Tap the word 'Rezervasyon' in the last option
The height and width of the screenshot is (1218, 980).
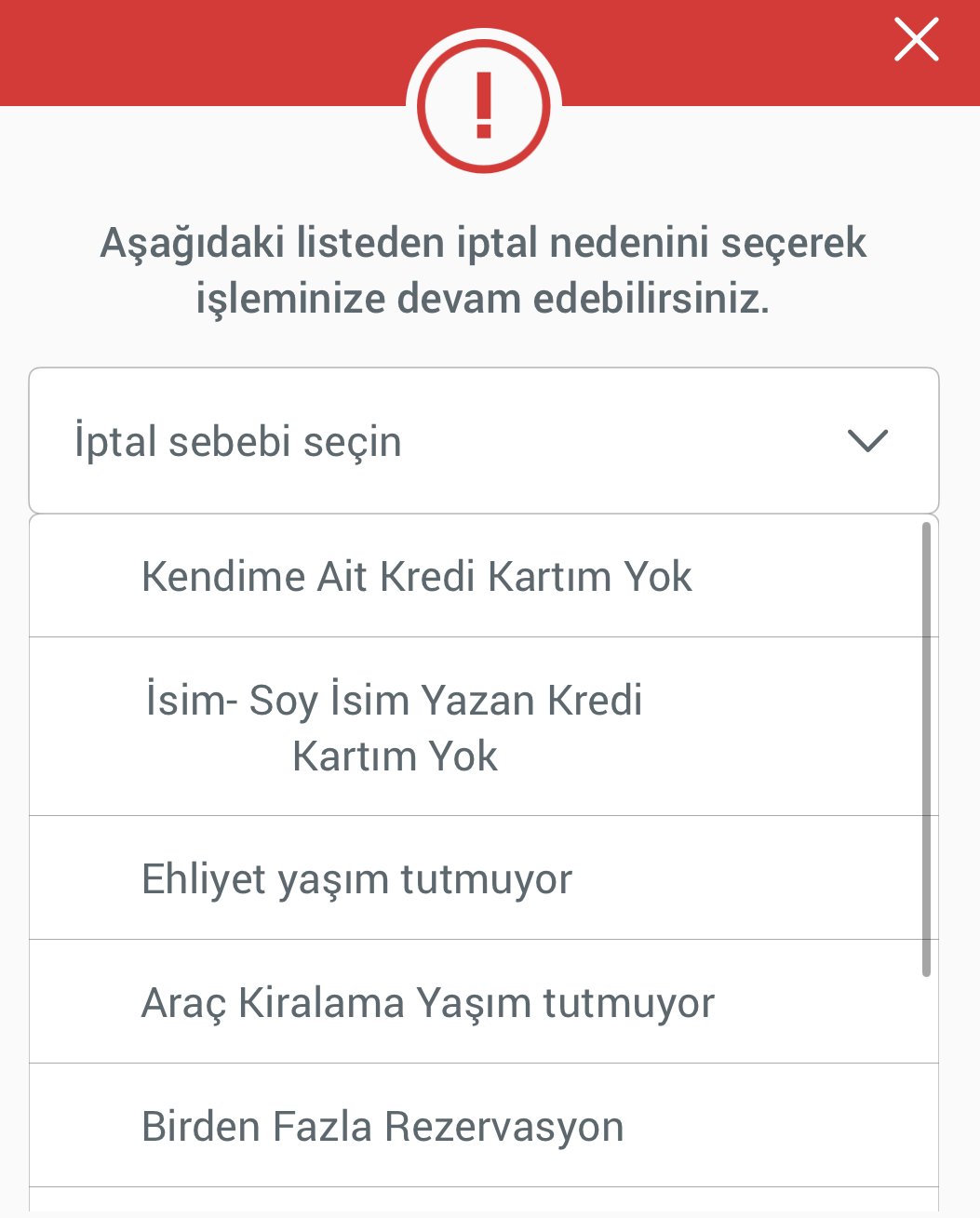click(x=503, y=1127)
